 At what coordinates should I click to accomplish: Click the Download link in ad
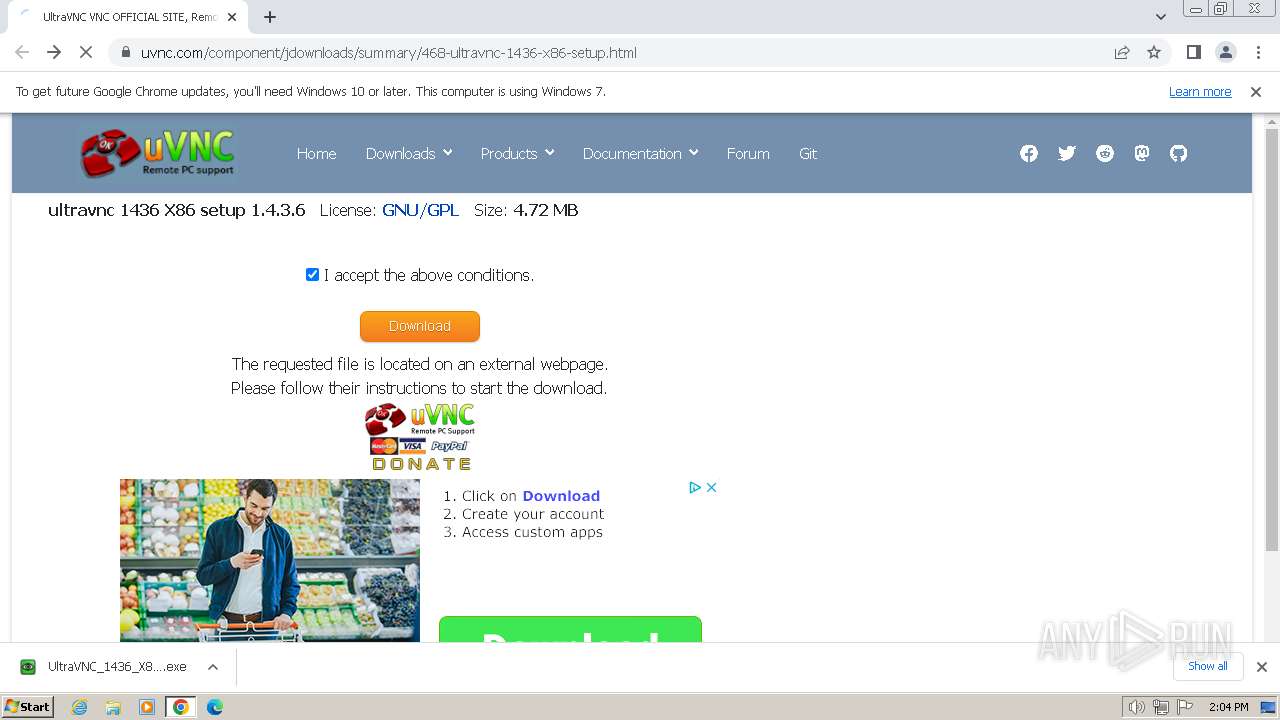561,496
